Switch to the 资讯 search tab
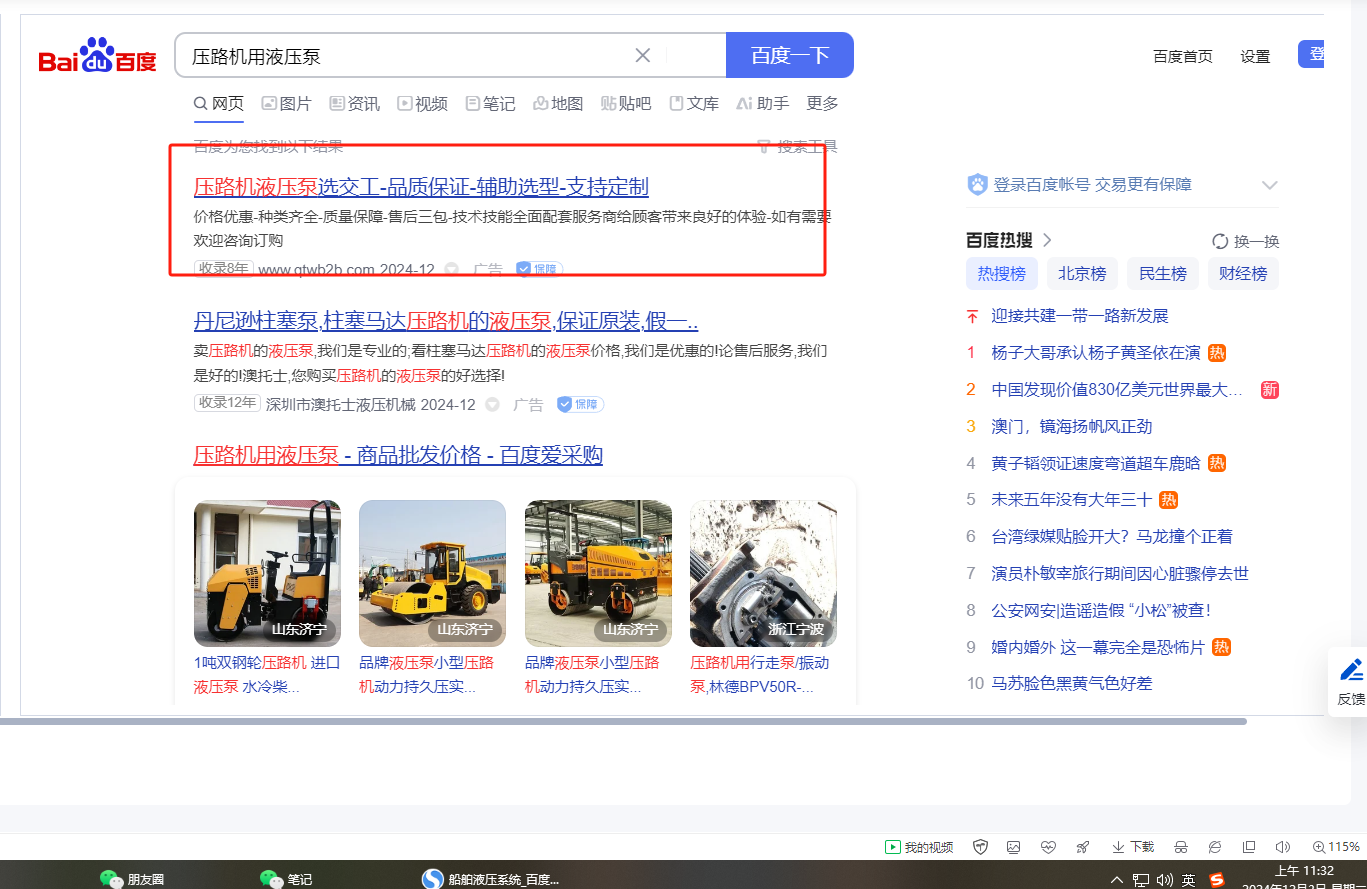The image size is (1367, 889). coord(355,103)
